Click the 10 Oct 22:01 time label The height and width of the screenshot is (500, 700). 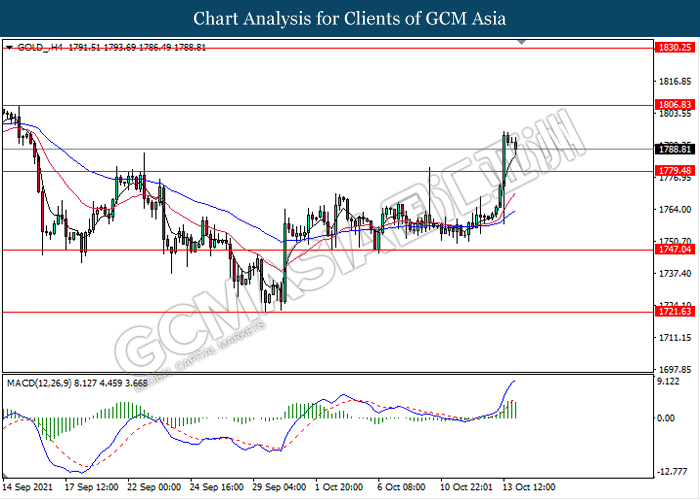(x=466, y=487)
